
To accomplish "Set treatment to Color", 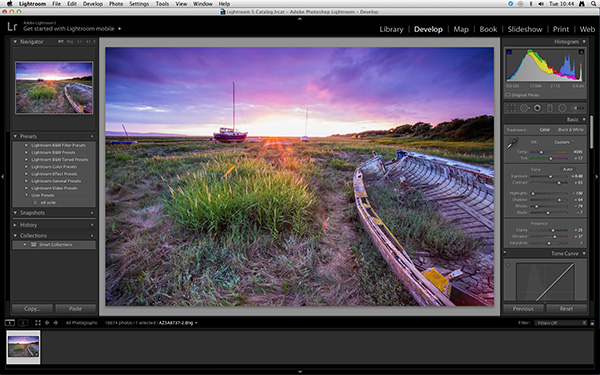I will tap(545, 130).
